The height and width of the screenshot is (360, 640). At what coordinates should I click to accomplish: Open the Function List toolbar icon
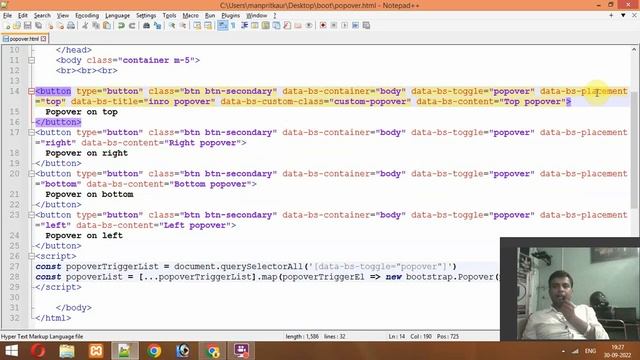pyautogui.click(x=287, y=25)
